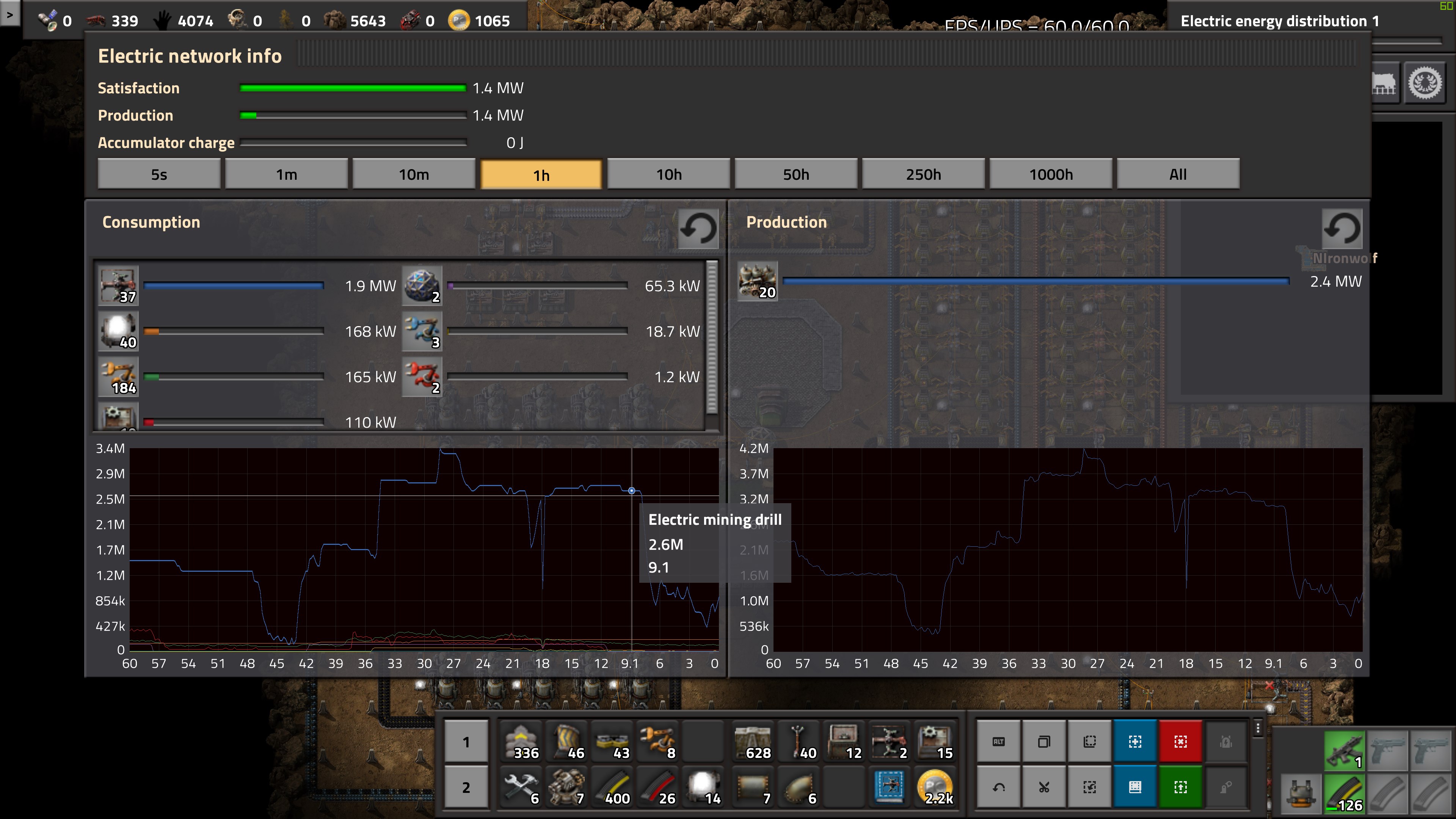Select quickbar page 1

click(x=466, y=742)
